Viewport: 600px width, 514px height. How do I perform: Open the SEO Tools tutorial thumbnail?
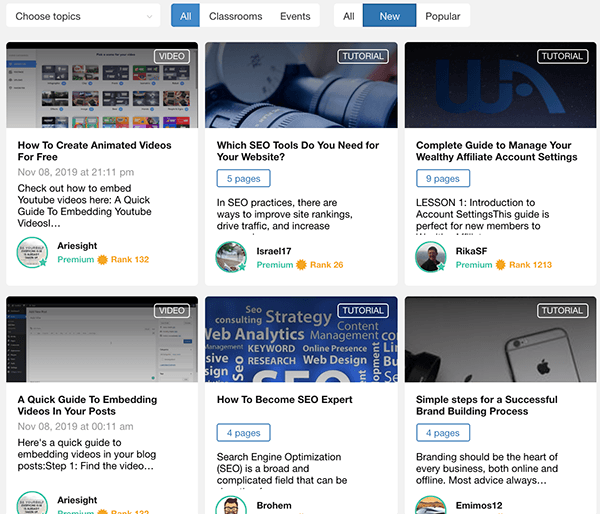tap(301, 85)
